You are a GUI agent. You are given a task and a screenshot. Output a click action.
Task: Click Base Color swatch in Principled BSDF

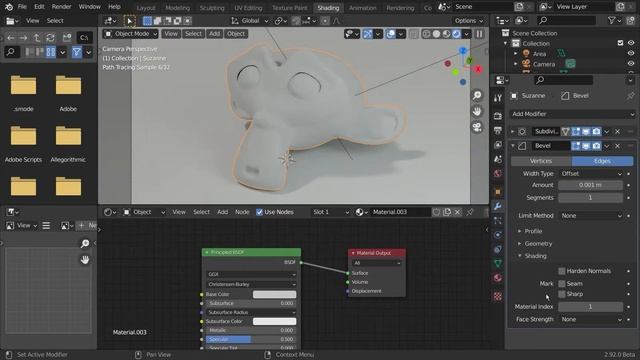(274, 294)
